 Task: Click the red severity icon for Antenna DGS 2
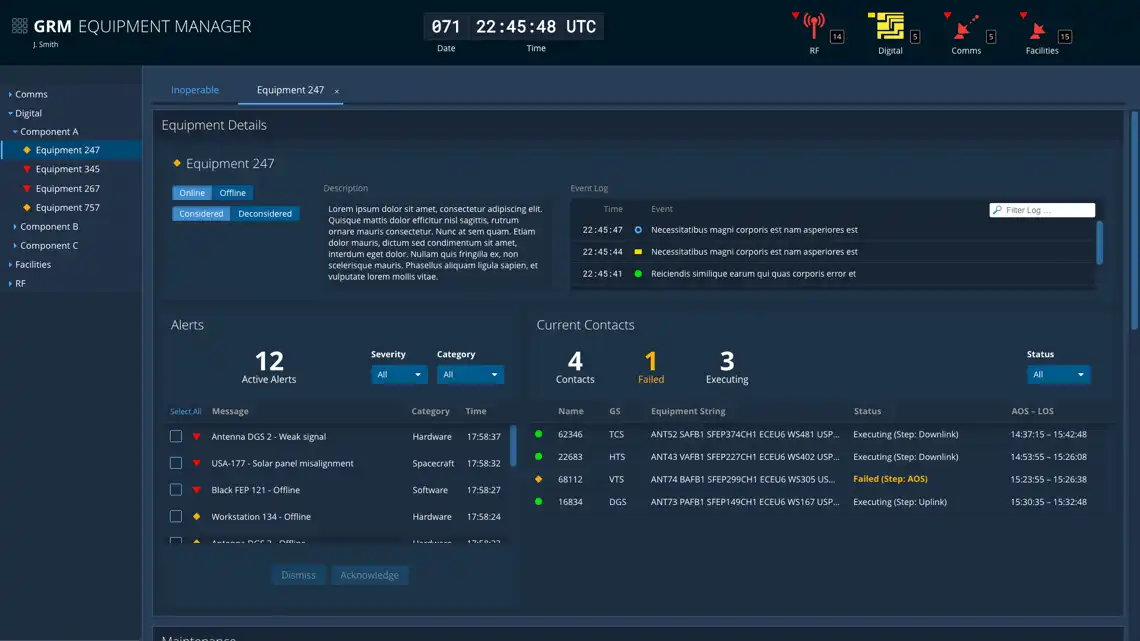click(196, 437)
